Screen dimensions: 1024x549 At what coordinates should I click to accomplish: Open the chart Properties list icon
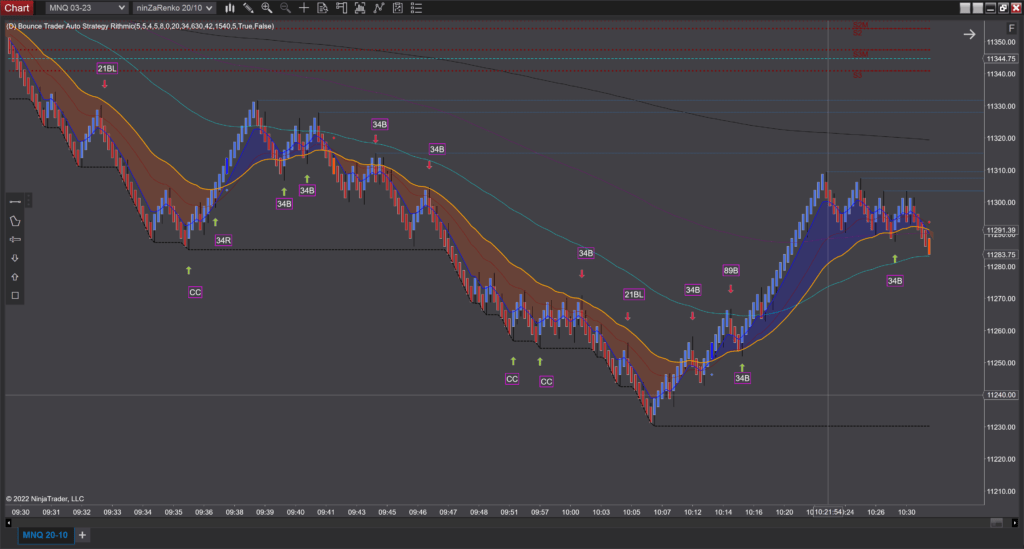416,8
